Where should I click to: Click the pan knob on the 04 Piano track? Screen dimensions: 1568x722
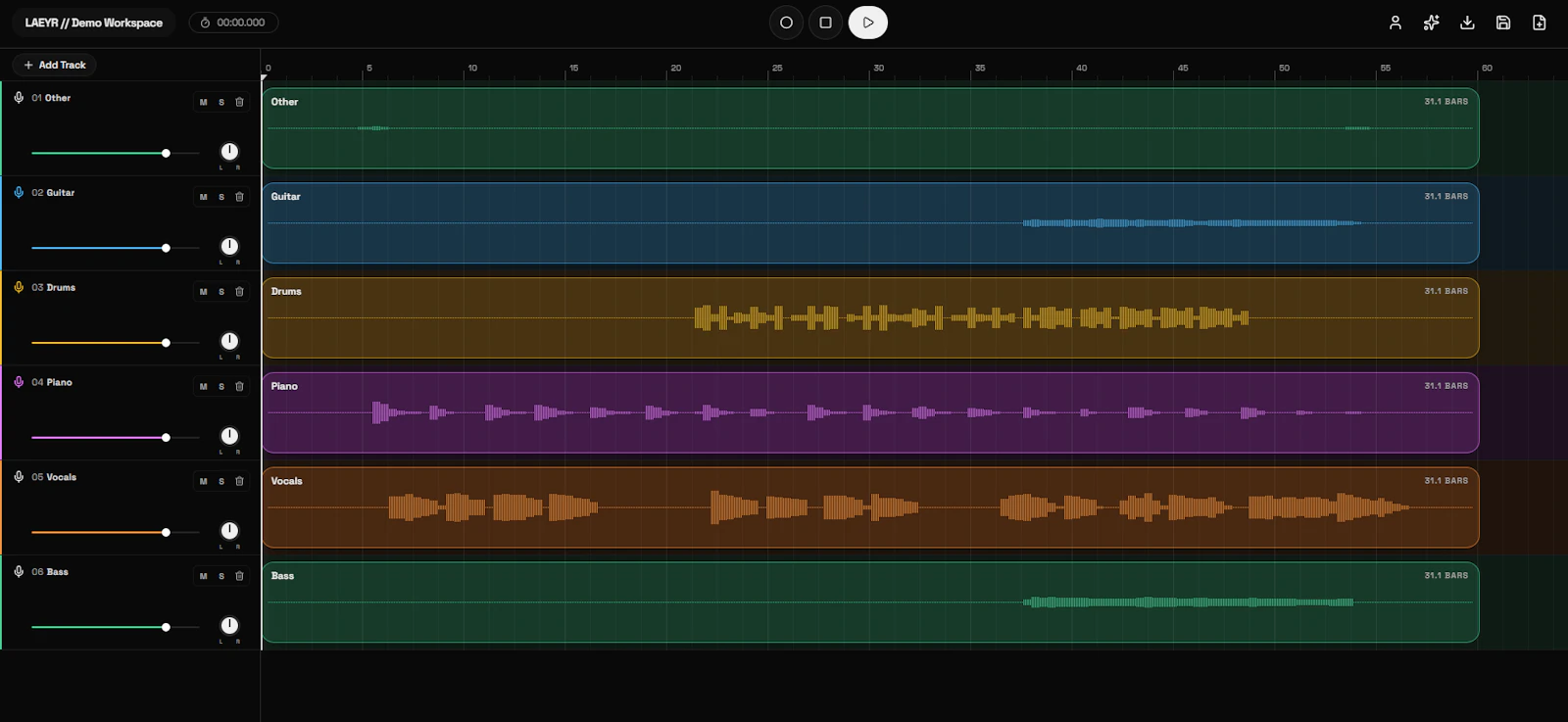coord(229,436)
